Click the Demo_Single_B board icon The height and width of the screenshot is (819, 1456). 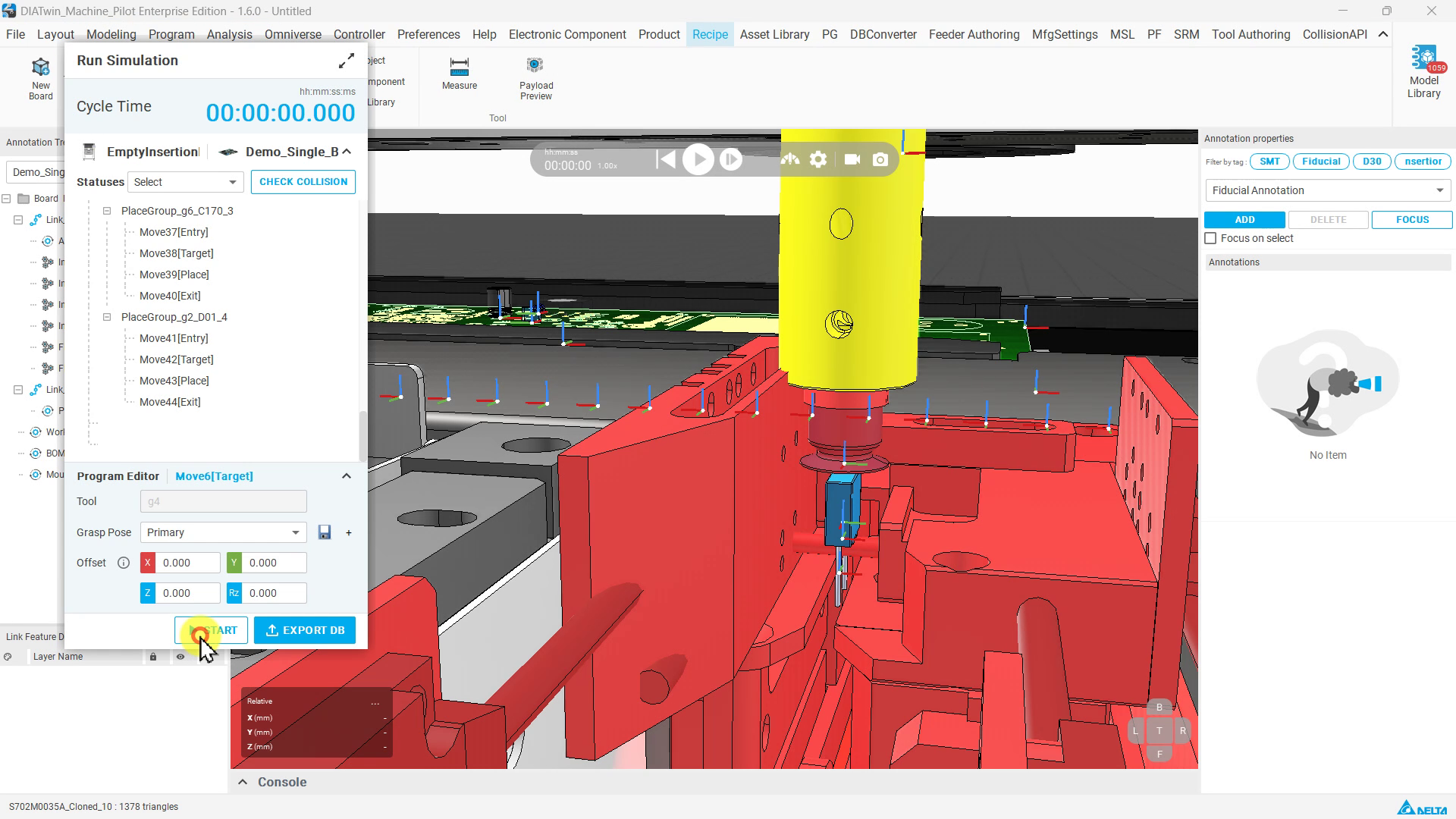[x=228, y=152]
